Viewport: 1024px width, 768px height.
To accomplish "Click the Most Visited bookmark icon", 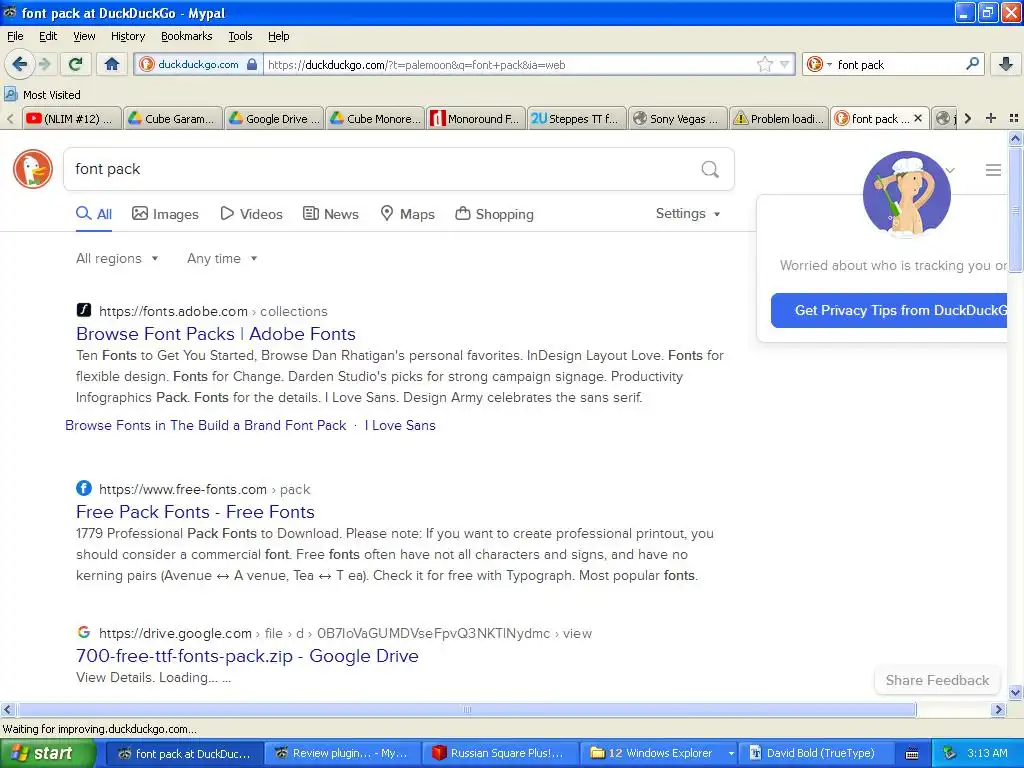I will coord(10,95).
